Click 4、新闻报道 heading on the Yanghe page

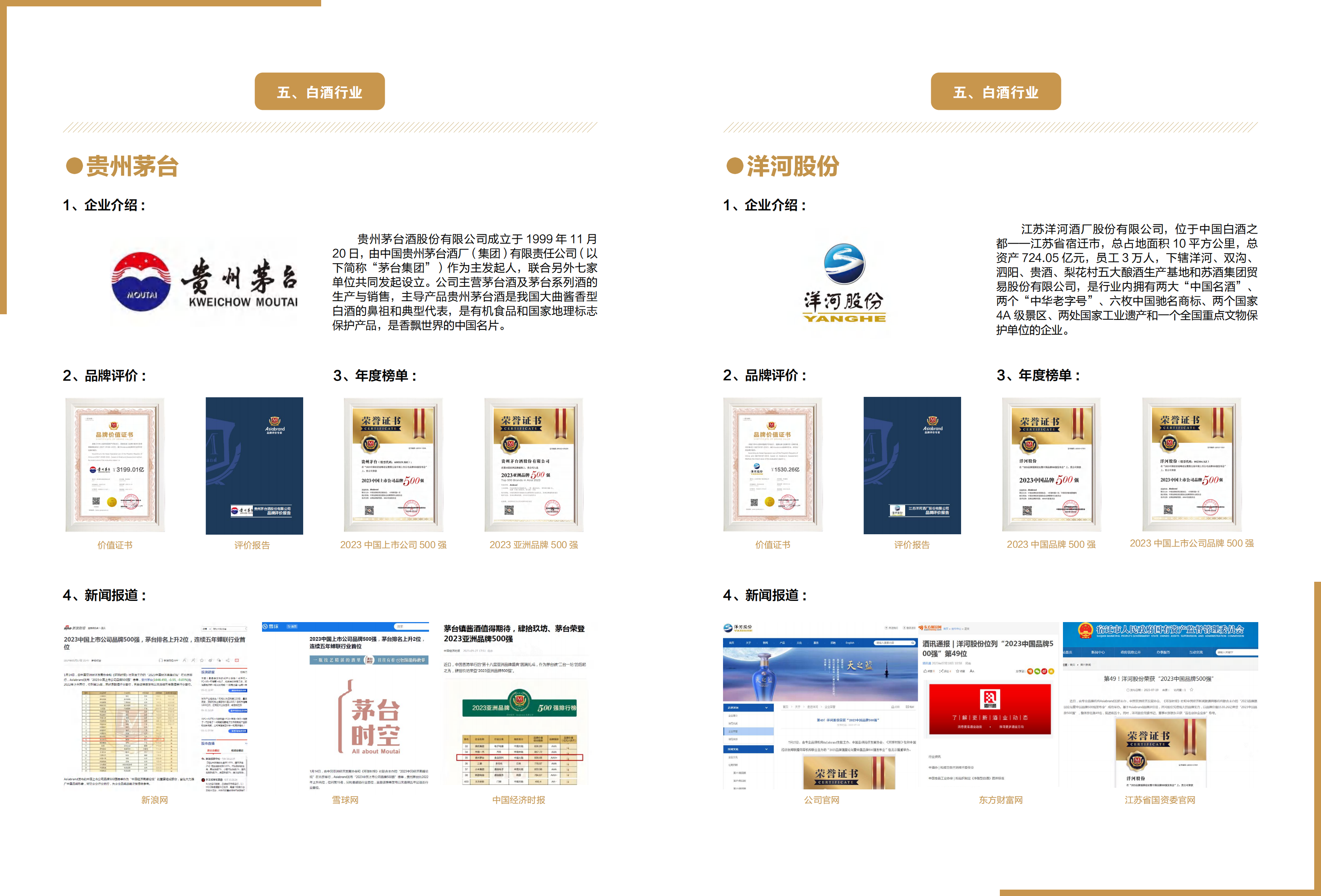pos(765,595)
